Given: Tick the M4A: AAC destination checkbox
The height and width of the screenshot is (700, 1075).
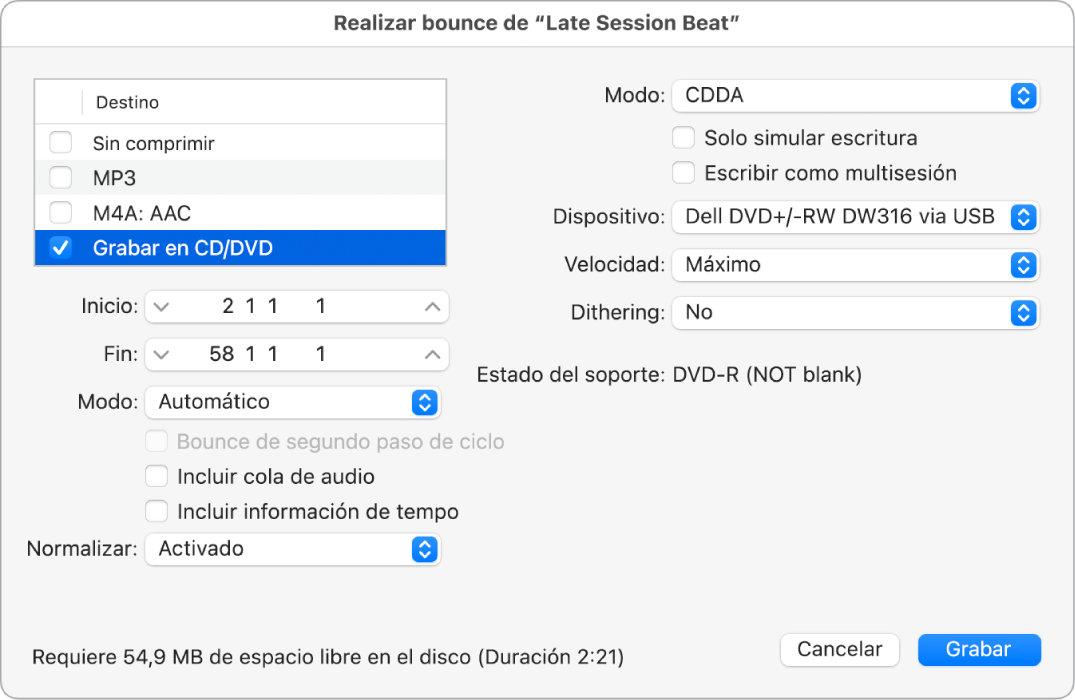Looking at the screenshot, I should 61,213.
